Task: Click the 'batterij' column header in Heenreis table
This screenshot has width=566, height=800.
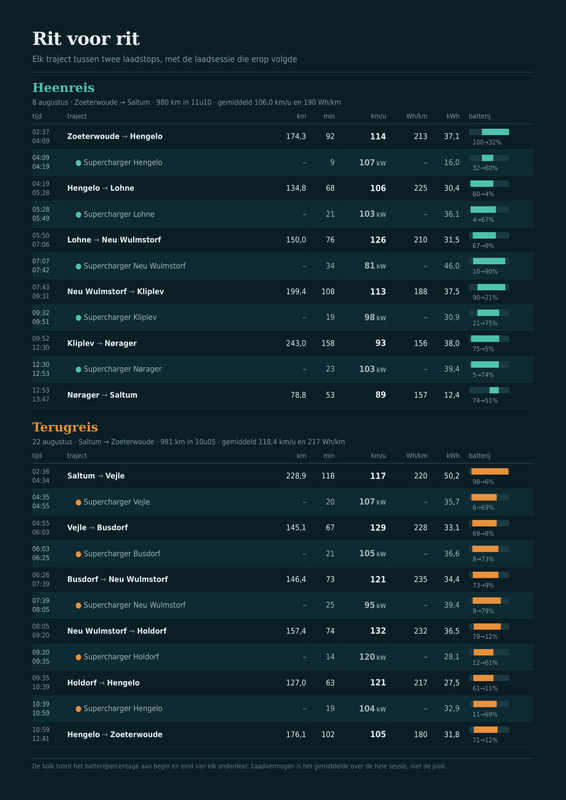Action: pos(479,116)
